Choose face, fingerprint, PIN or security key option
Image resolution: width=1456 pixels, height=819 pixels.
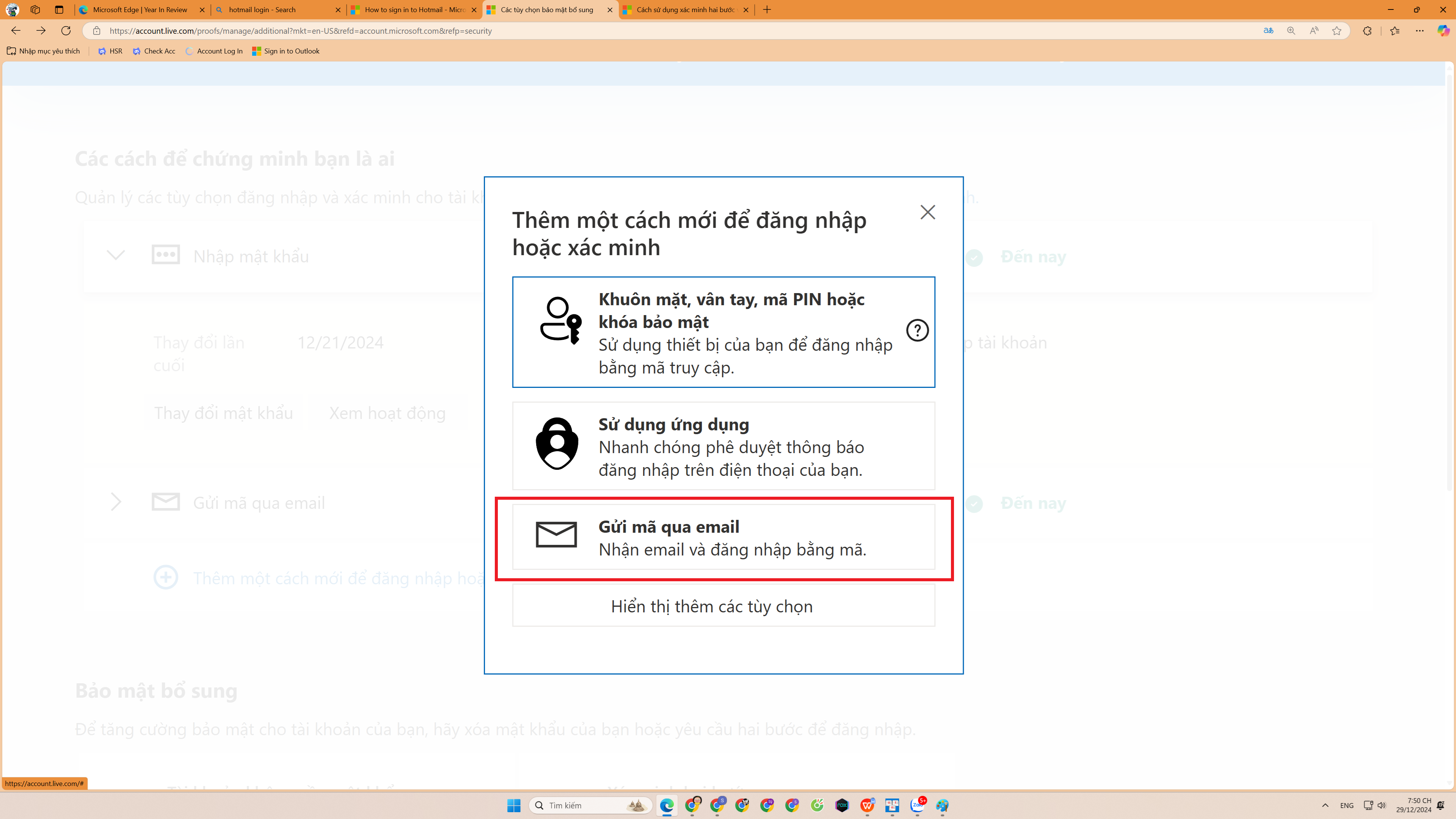point(723,333)
